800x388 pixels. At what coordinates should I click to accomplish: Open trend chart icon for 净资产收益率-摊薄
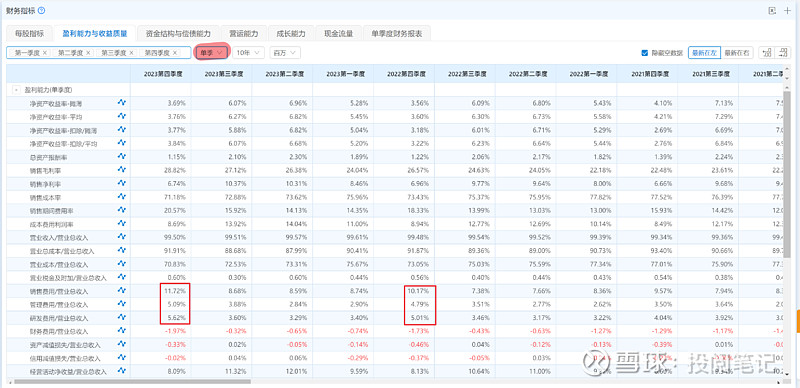click(x=121, y=103)
